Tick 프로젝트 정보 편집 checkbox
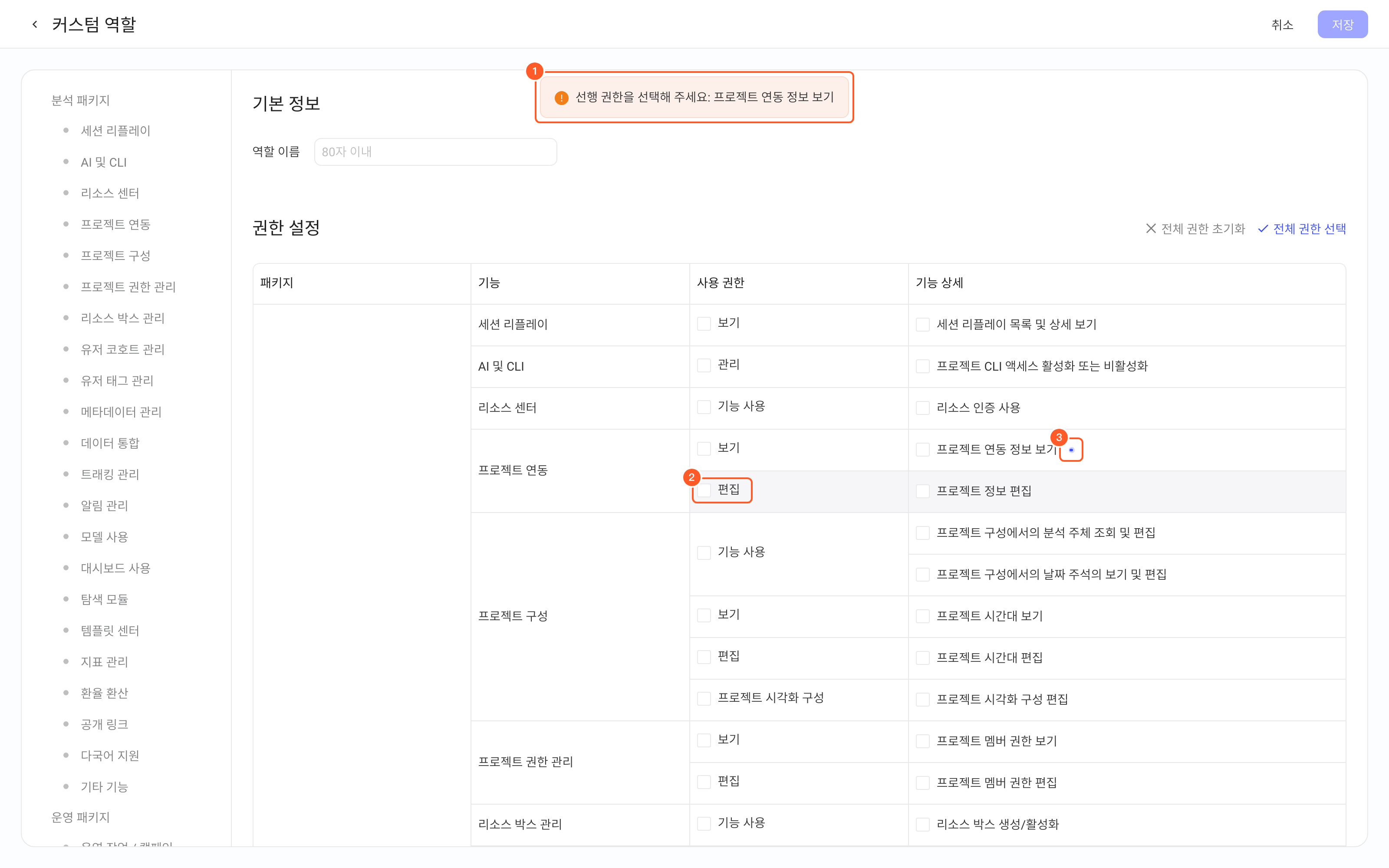Screen dimensions: 1389x868 (922, 491)
